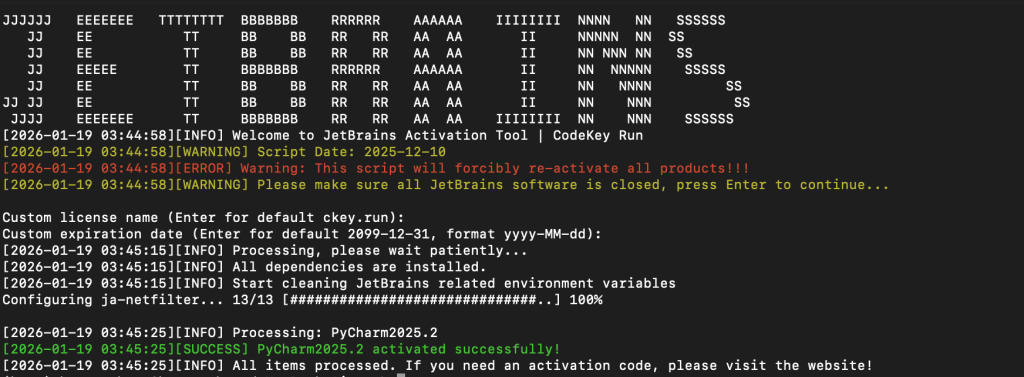The image size is (1024, 377).
Task: Click 'Start cleaning JetBrains related environment variables' line
Action: point(339,284)
